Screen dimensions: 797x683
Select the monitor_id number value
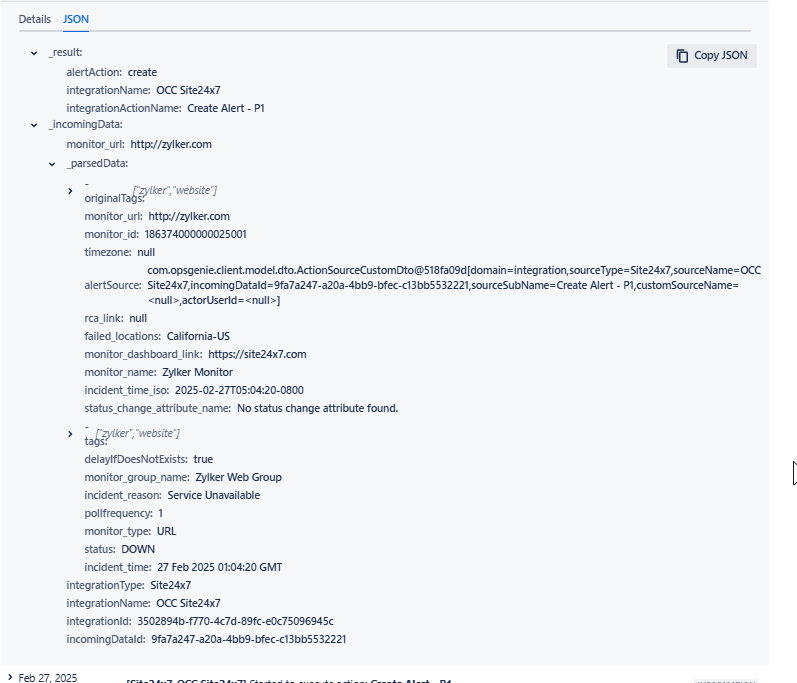click(196, 234)
